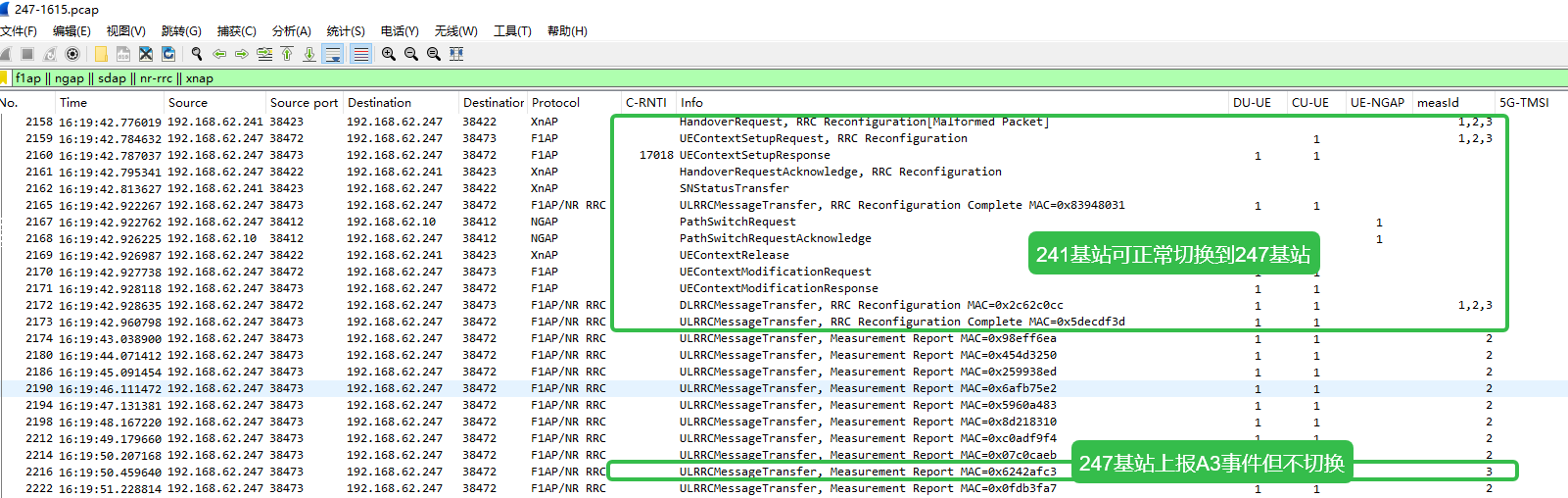This screenshot has height=498, width=1568.
Task: Click the open capture file folder icon
Action: pyautogui.click(x=101, y=54)
